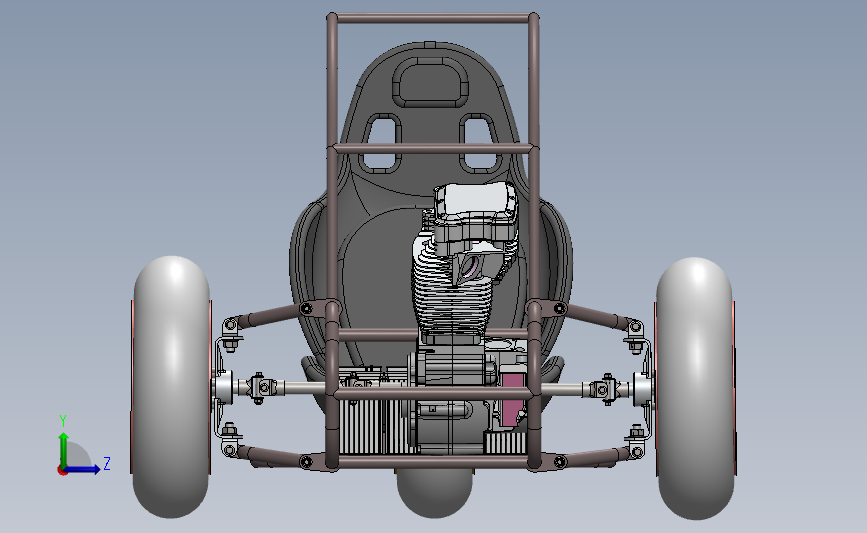Pick the right universal joint
The width and height of the screenshot is (867, 533).
point(605,389)
